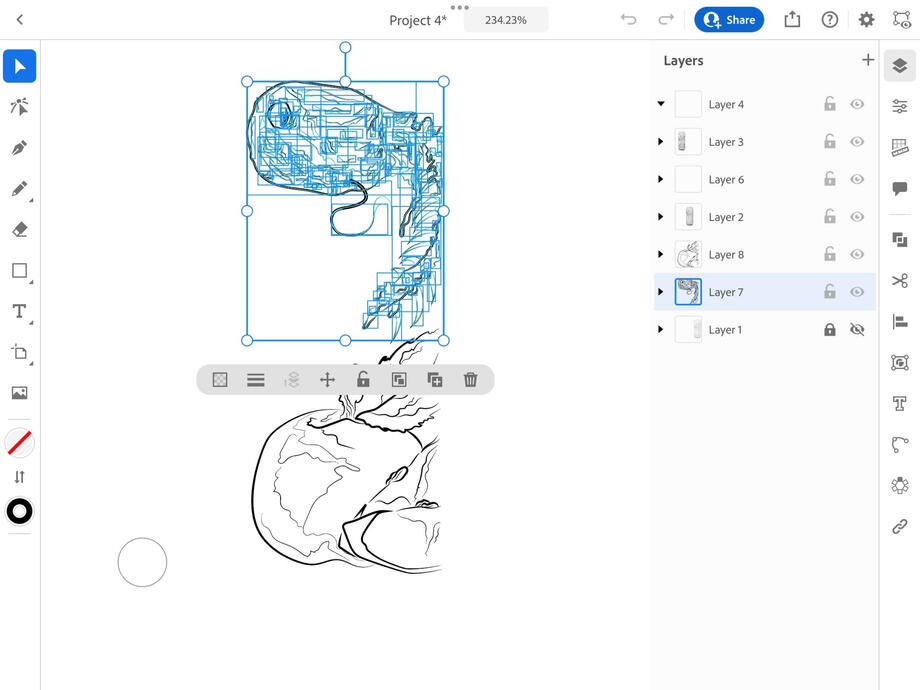This screenshot has height=690, width=920.
Task: Select the Type tool in left toolbar
Action: 19,311
